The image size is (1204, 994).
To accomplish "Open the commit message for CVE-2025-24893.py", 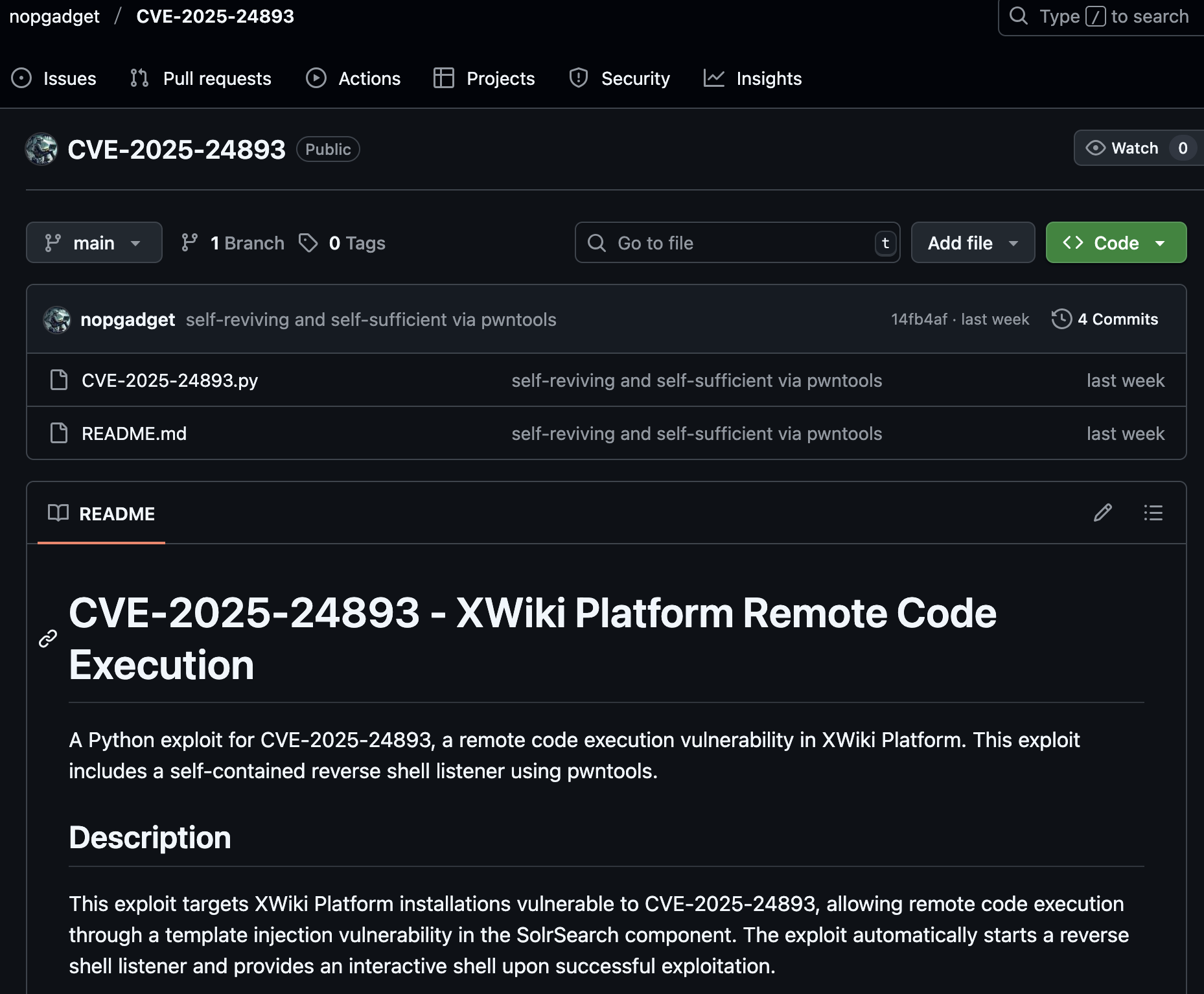I will click(x=697, y=380).
